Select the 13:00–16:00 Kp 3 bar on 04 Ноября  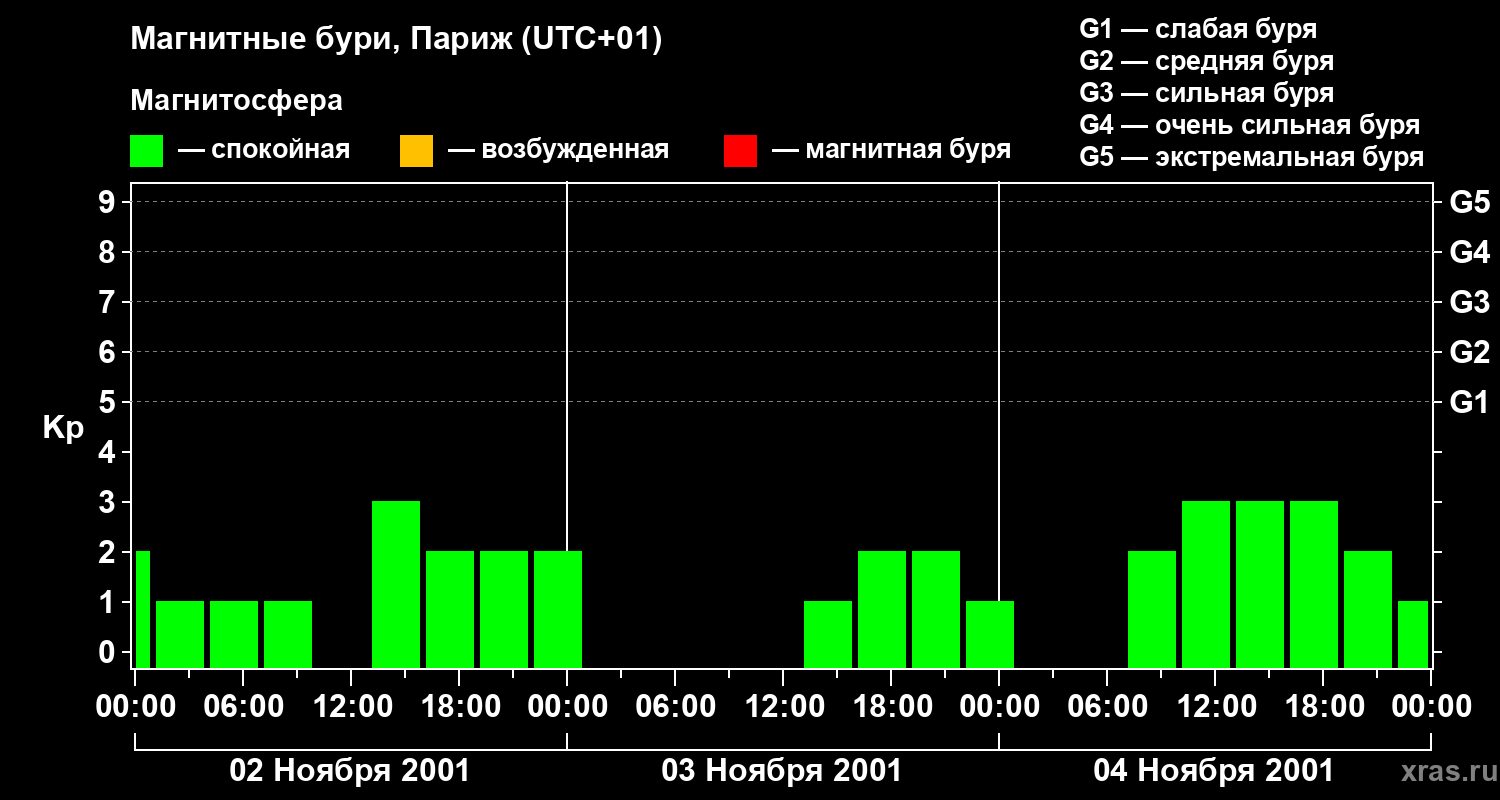[x=1260, y=584]
